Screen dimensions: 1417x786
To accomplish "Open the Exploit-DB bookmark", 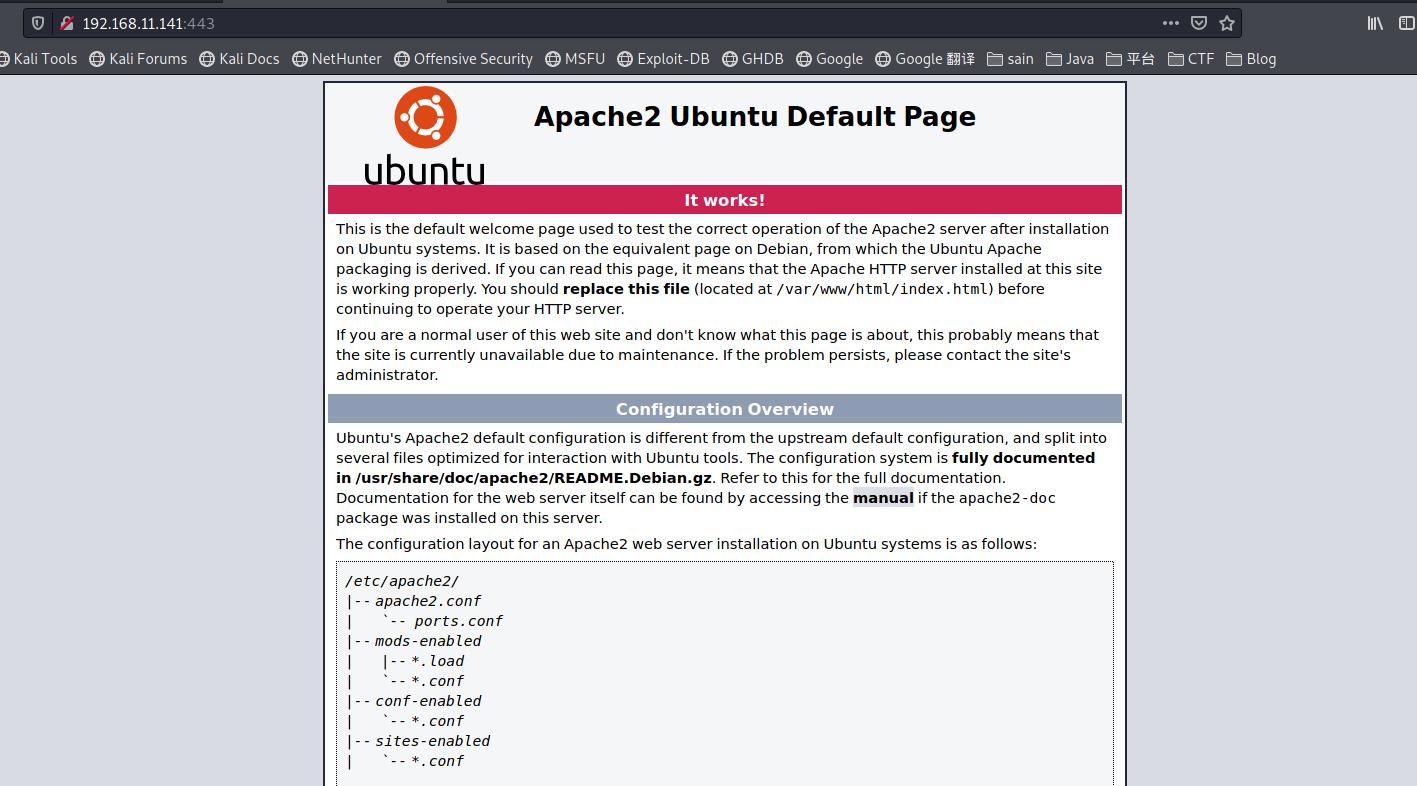I will [x=664, y=59].
